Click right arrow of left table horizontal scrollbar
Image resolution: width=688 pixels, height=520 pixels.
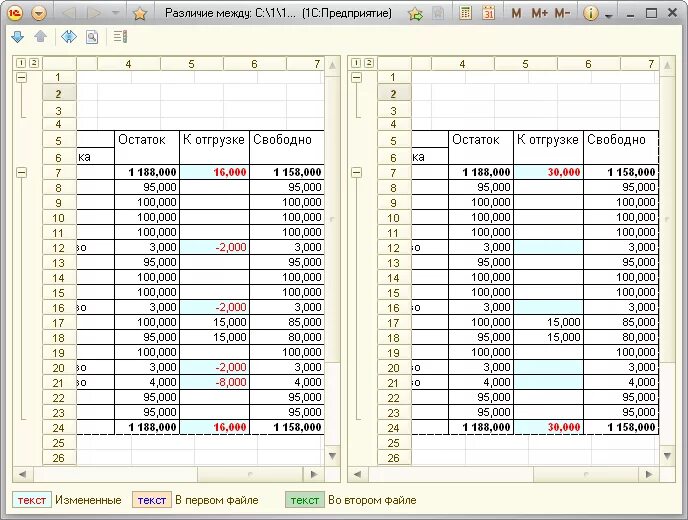[314, 474]
